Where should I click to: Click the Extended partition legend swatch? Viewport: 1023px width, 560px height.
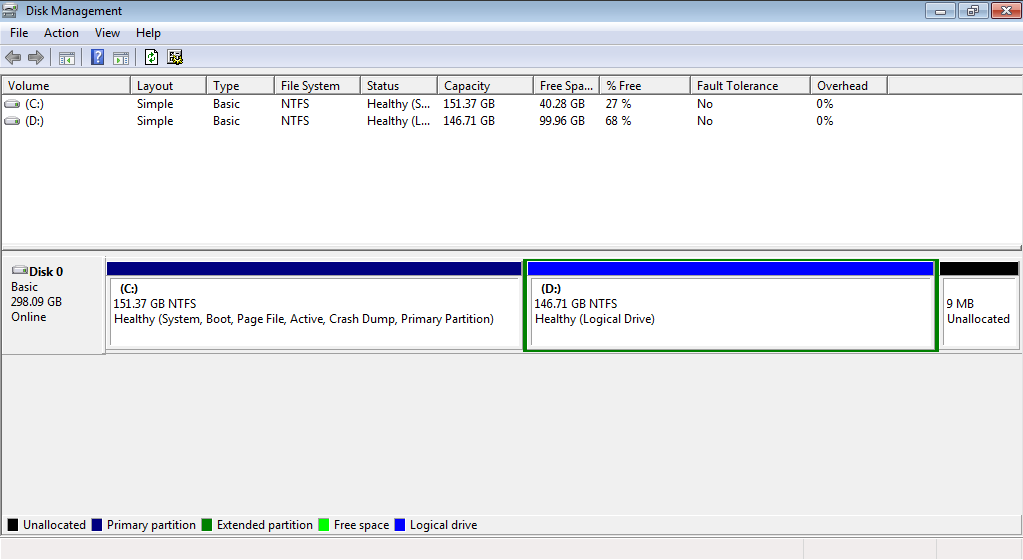tap(207, 525)
